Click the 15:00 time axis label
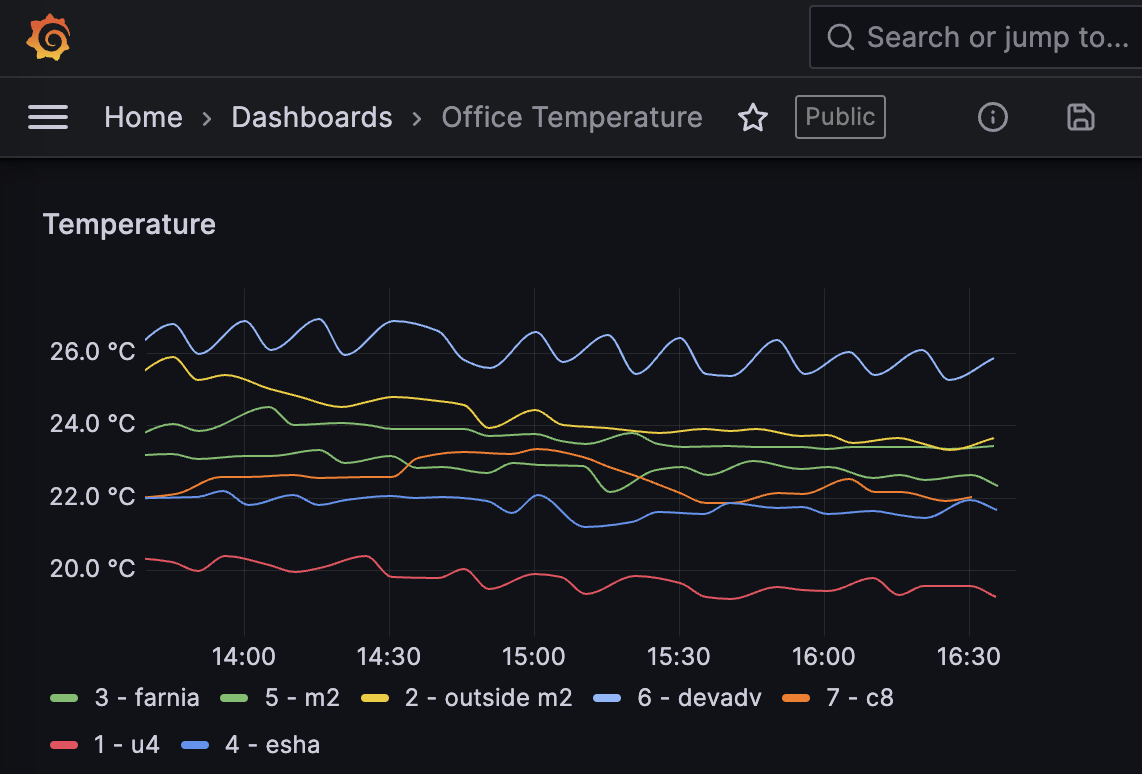Image resolution: width=1142 pixels, height=774 pixels. pyautogui.click(x=533, y=657)
